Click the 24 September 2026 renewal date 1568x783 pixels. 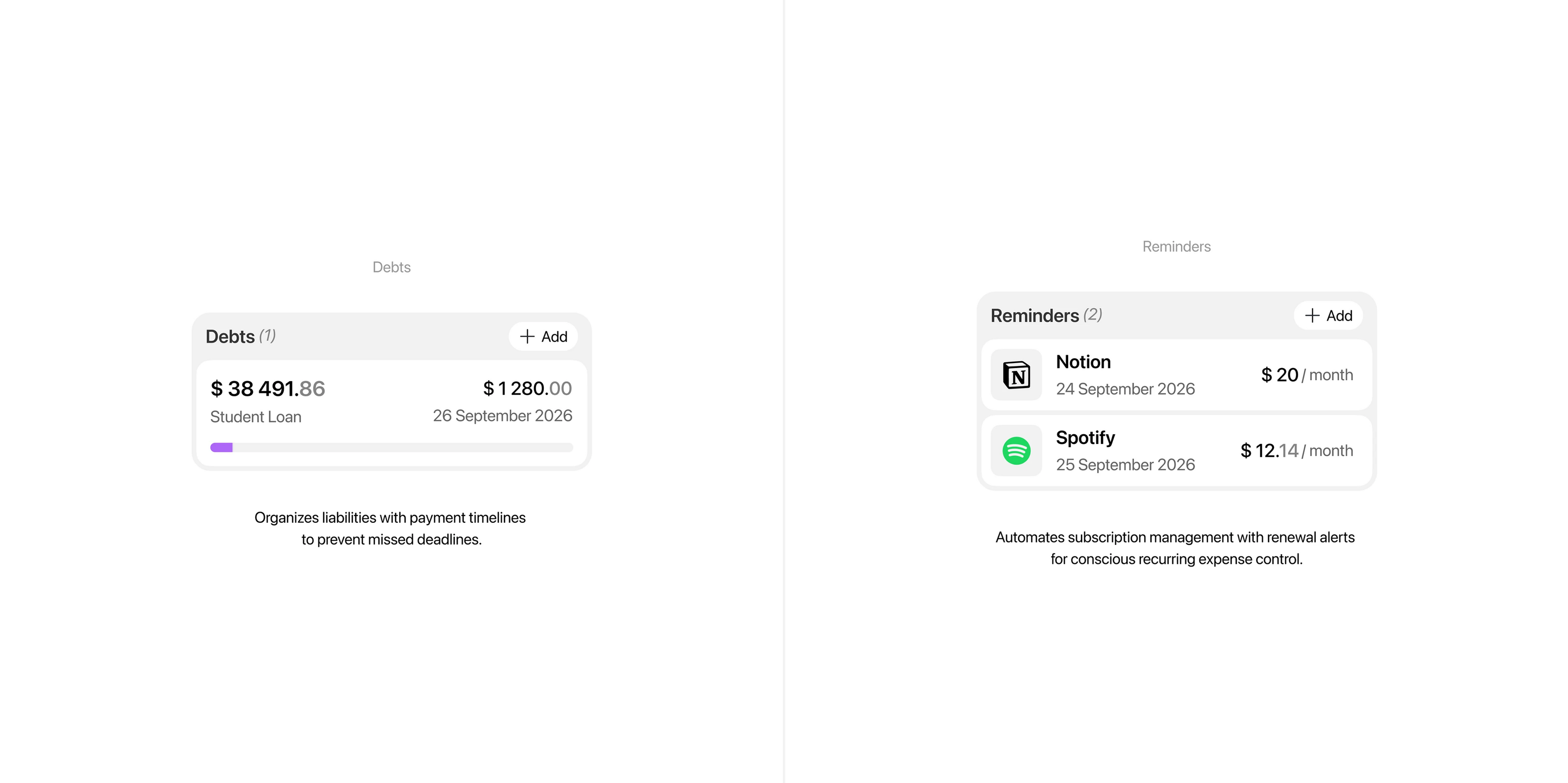[1125, 389]
